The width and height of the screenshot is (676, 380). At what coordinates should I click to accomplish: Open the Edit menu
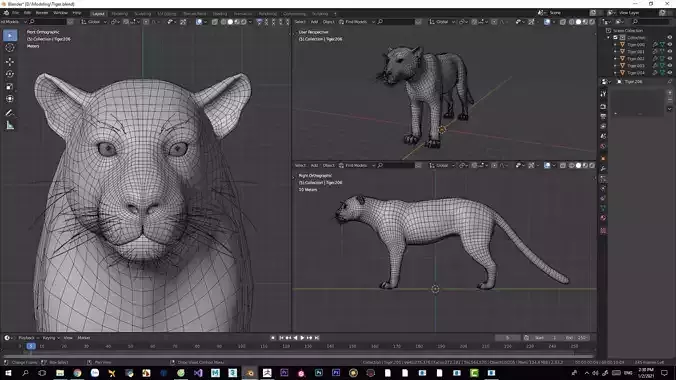(28, 13)
